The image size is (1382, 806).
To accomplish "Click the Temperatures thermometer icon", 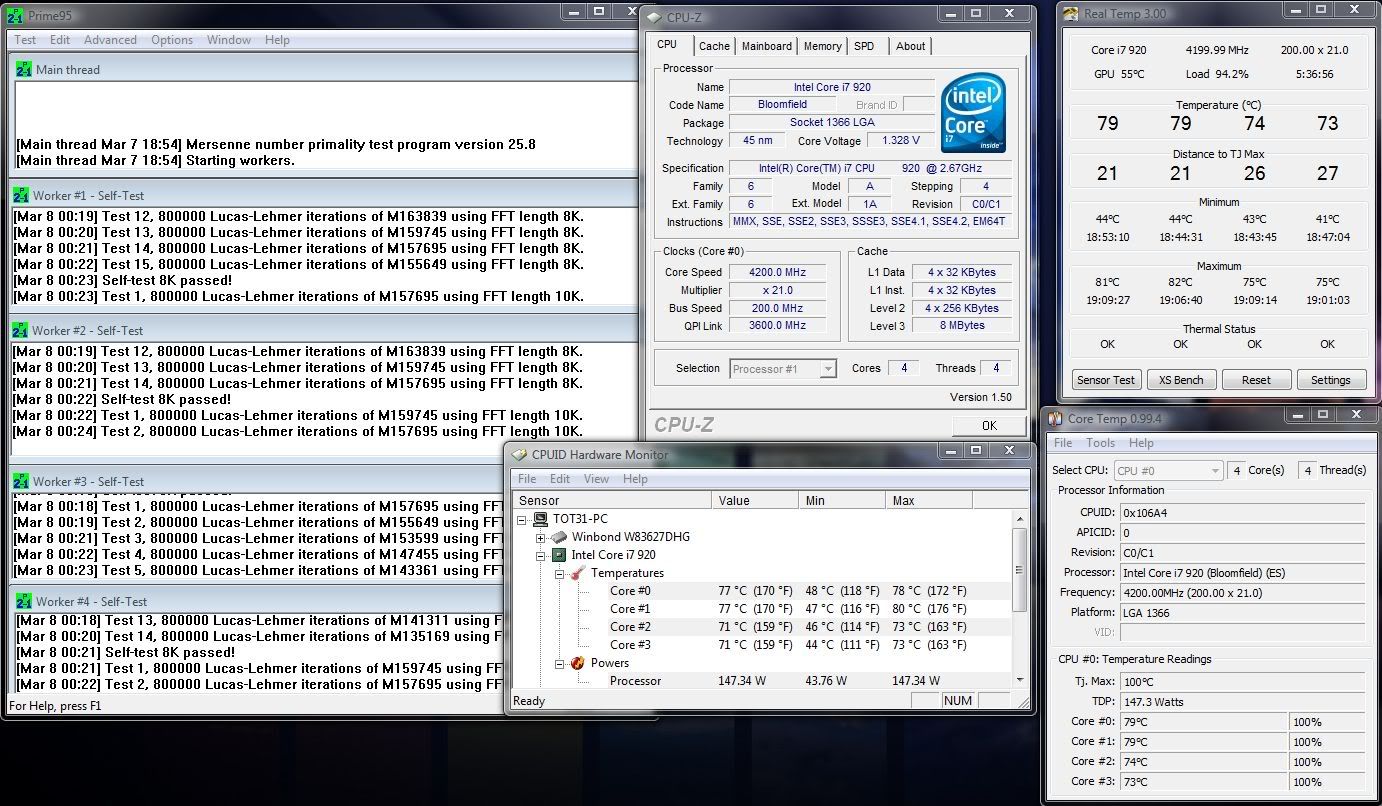I will pos(578,573).
